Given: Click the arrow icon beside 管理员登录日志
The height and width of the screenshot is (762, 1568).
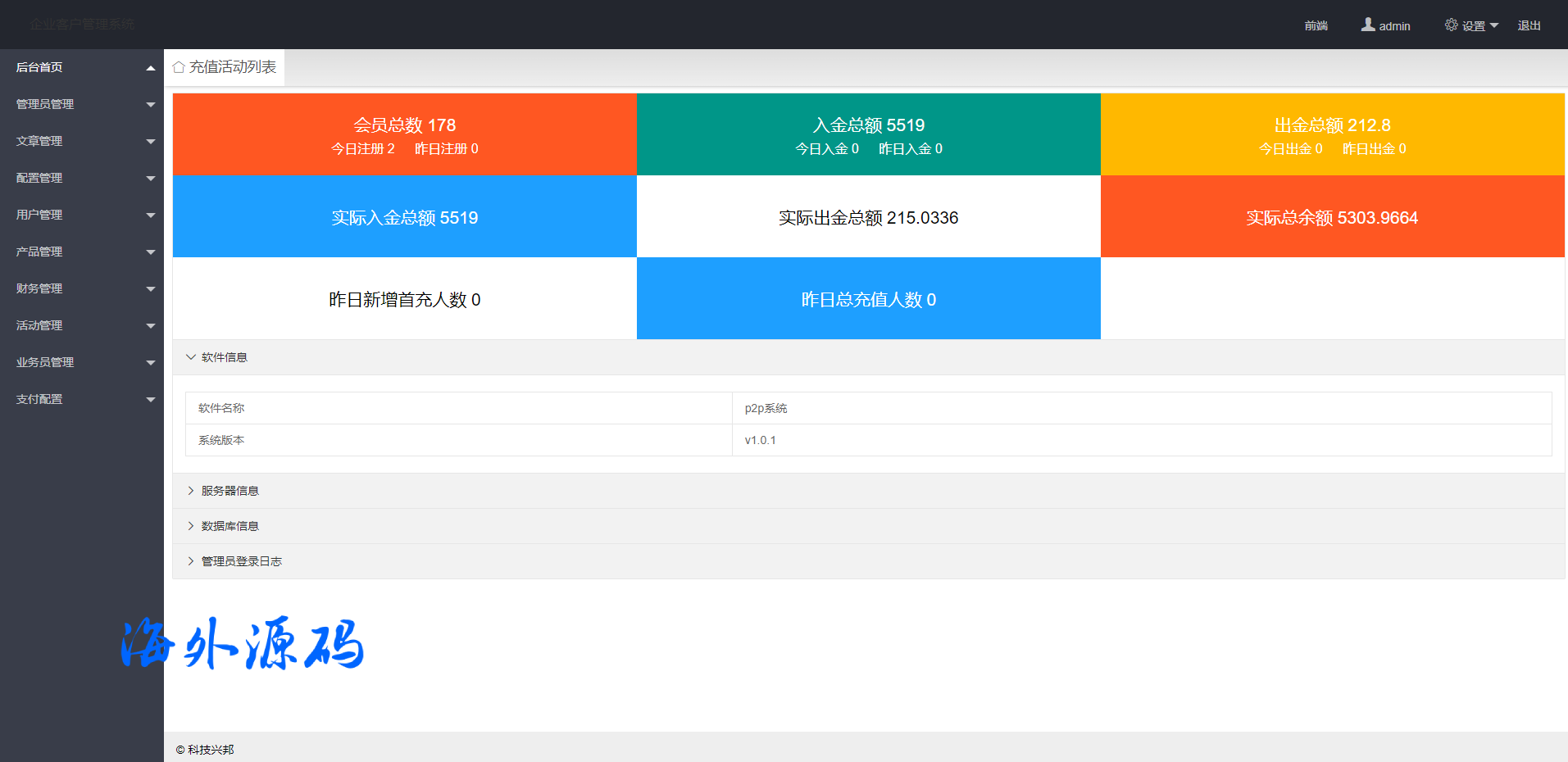Looking at the screenshot, I should (191, 561).
